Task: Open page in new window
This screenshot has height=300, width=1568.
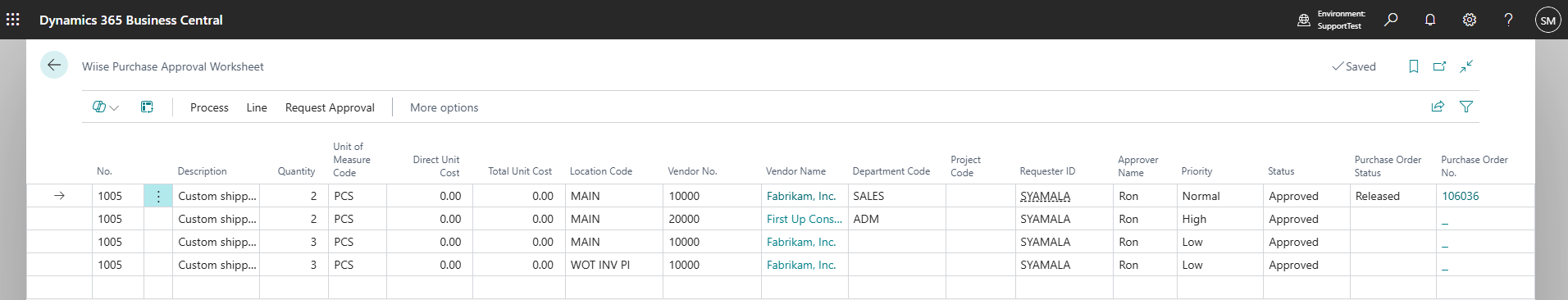Action: point(1439,66)
